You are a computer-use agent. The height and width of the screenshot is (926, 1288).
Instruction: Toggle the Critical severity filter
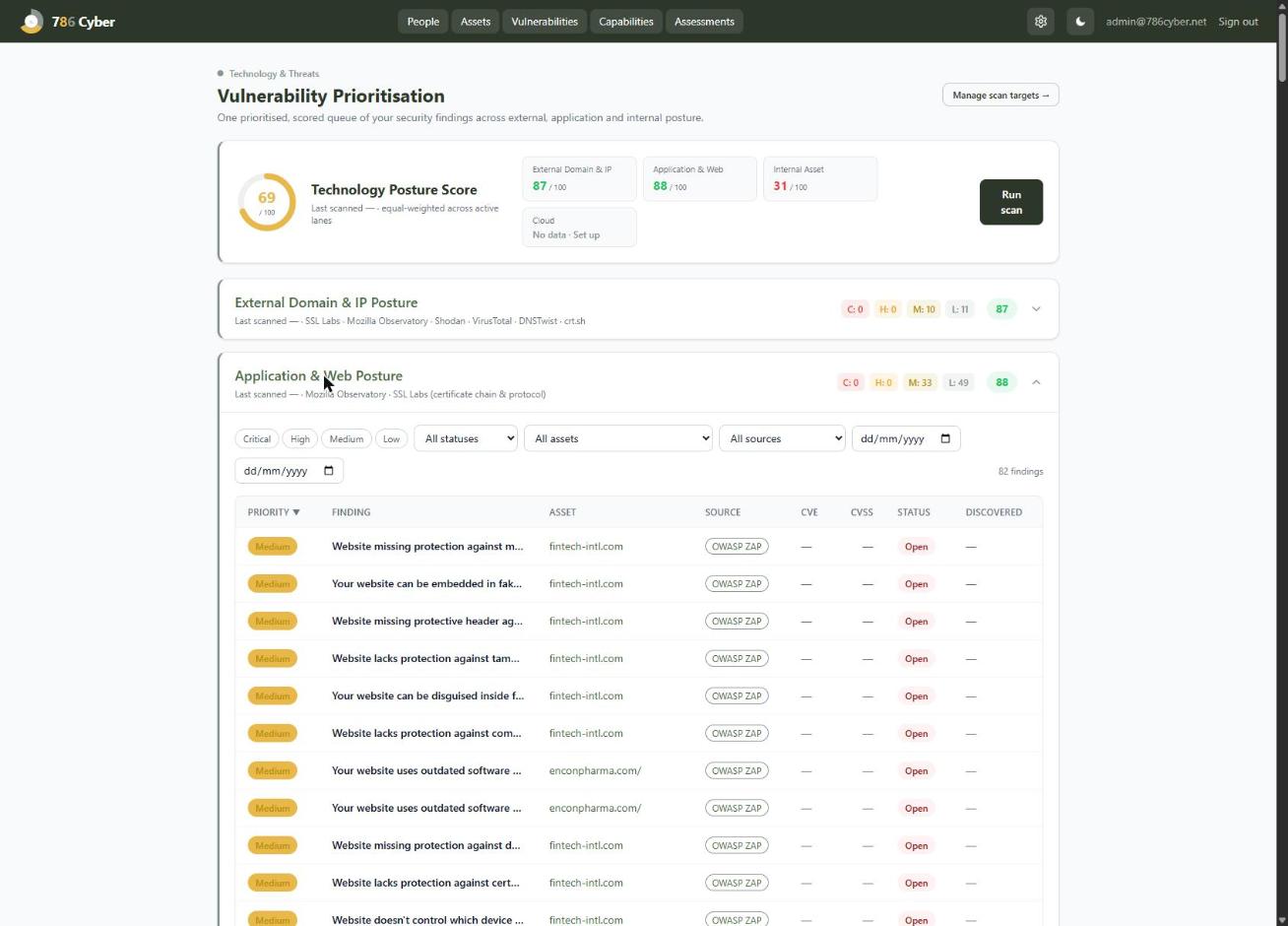(257, 438)
